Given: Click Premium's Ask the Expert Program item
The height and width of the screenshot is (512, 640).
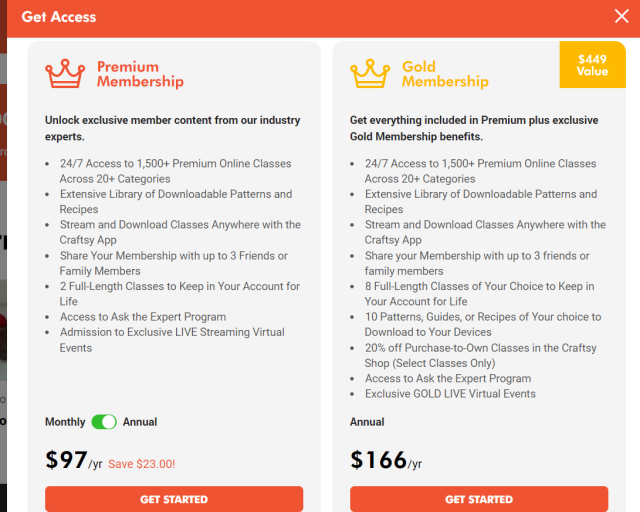Looking at the screenshot, I should click(x=143, y=317).
